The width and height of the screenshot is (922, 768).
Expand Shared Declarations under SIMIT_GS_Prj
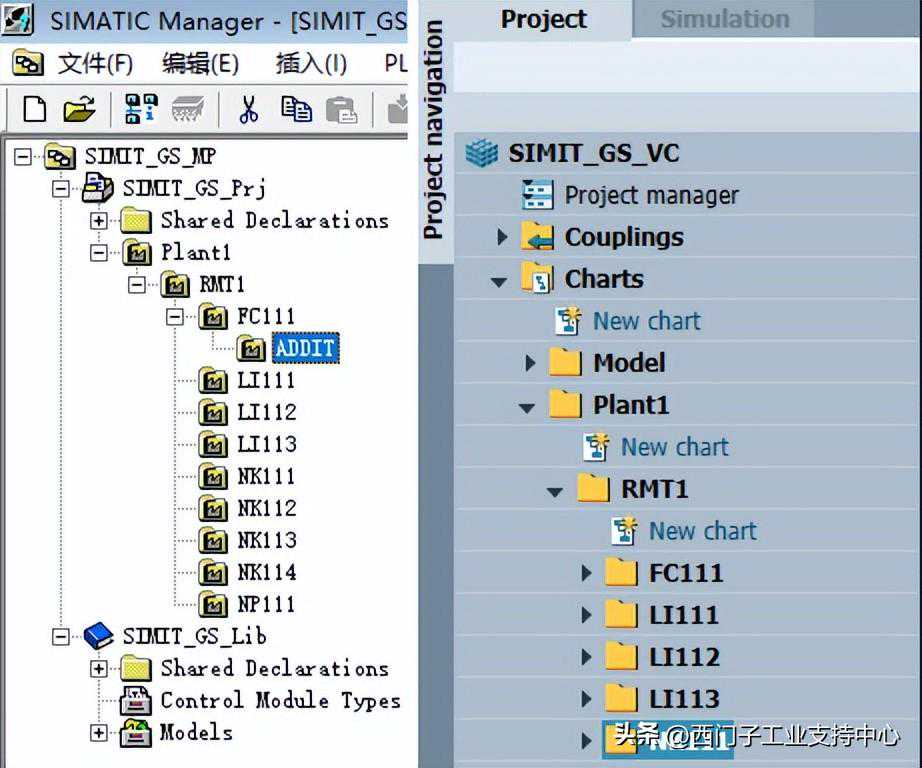coord(99,220)
